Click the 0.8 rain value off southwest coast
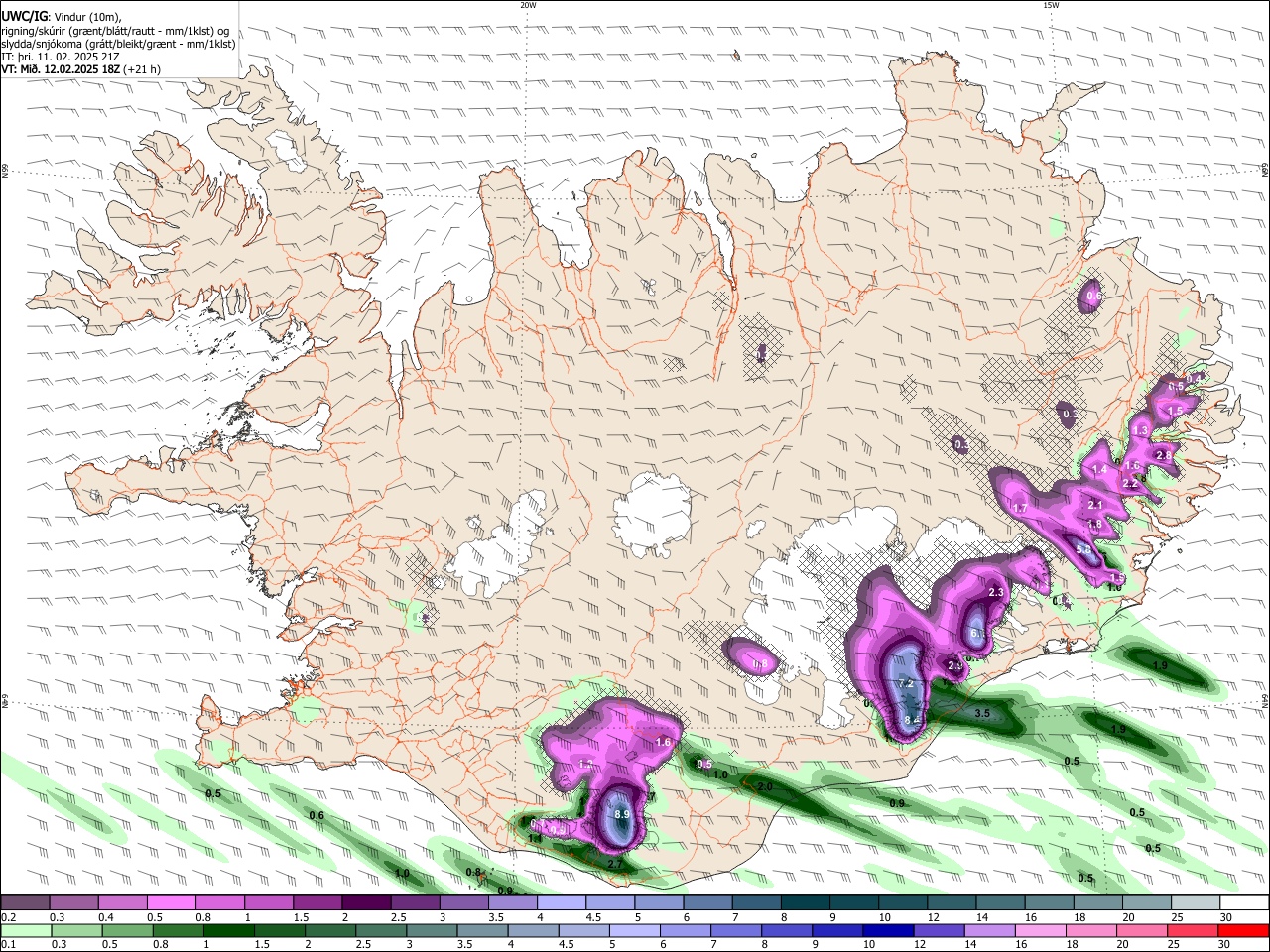The width and height of the screenshot is (1270, 952). [474, 872]
